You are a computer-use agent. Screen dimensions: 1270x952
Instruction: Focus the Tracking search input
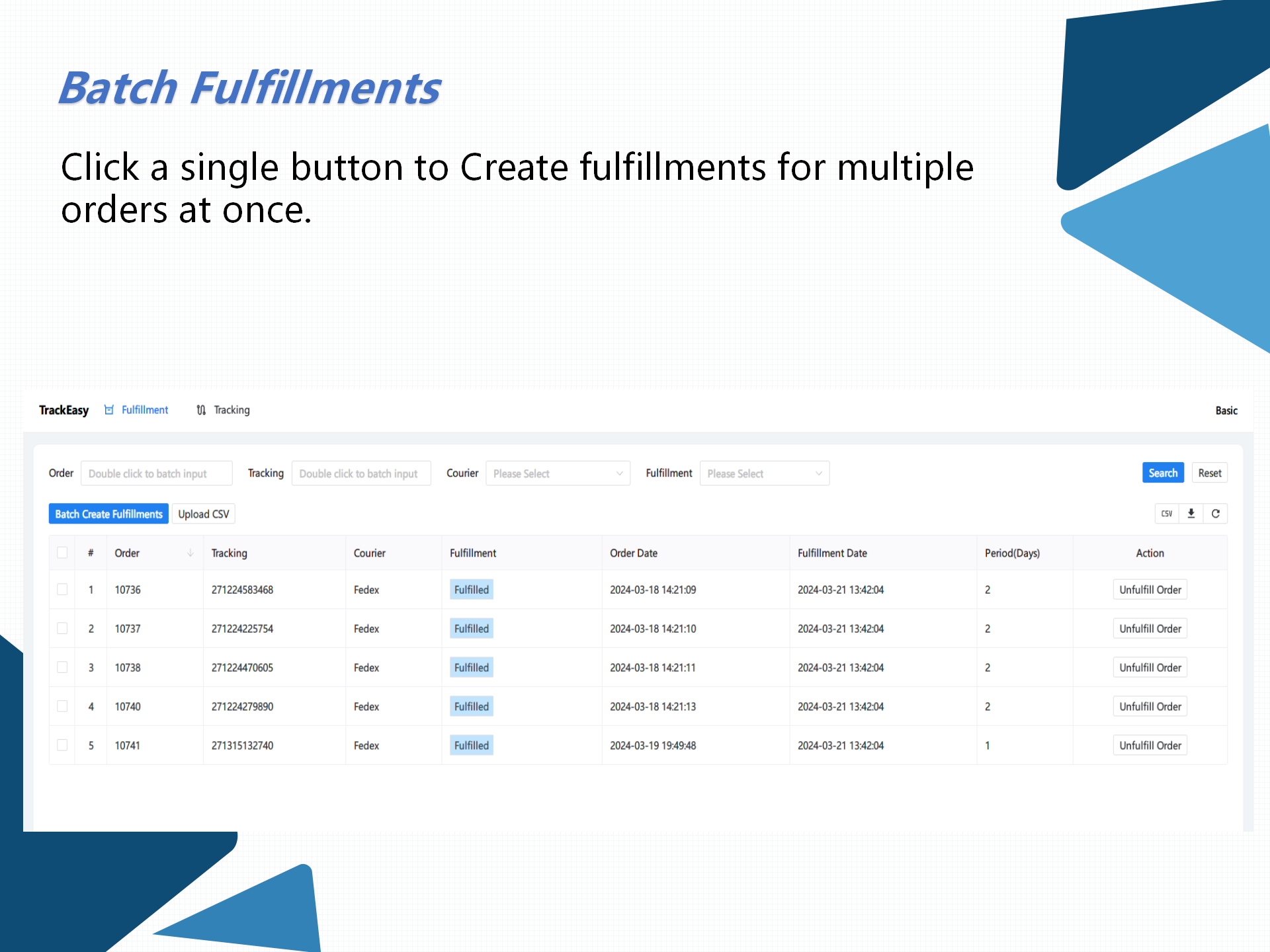[361, 473]
